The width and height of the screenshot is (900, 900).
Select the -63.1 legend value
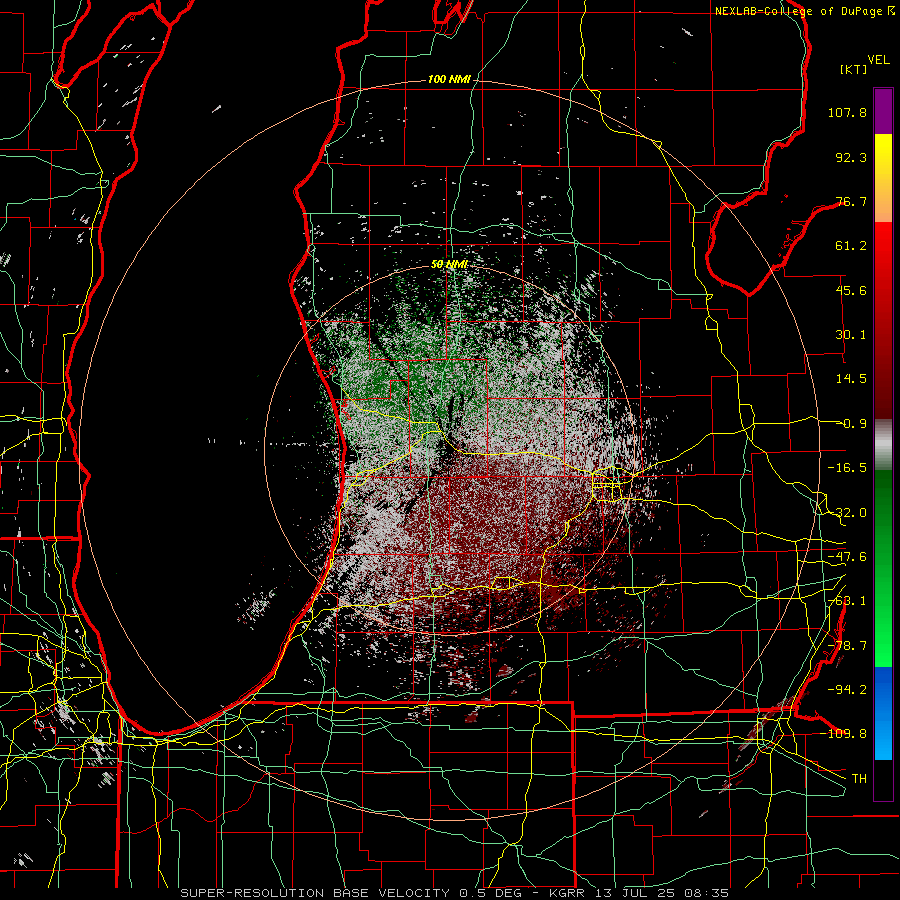click(847, 601)
